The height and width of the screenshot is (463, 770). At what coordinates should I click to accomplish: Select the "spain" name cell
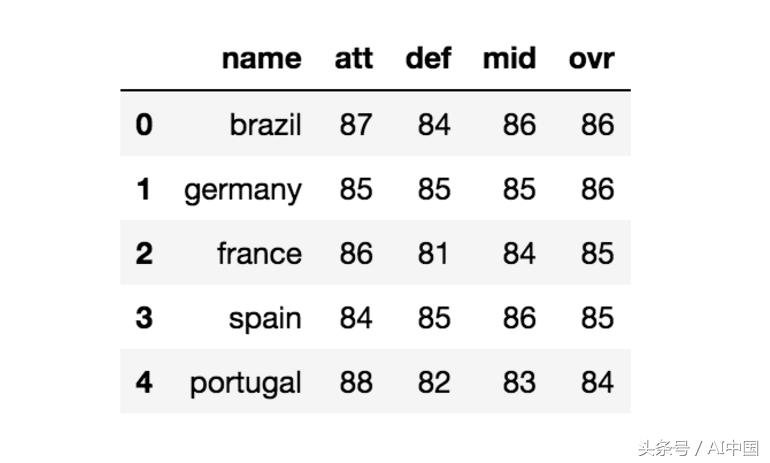coord(265,318)
